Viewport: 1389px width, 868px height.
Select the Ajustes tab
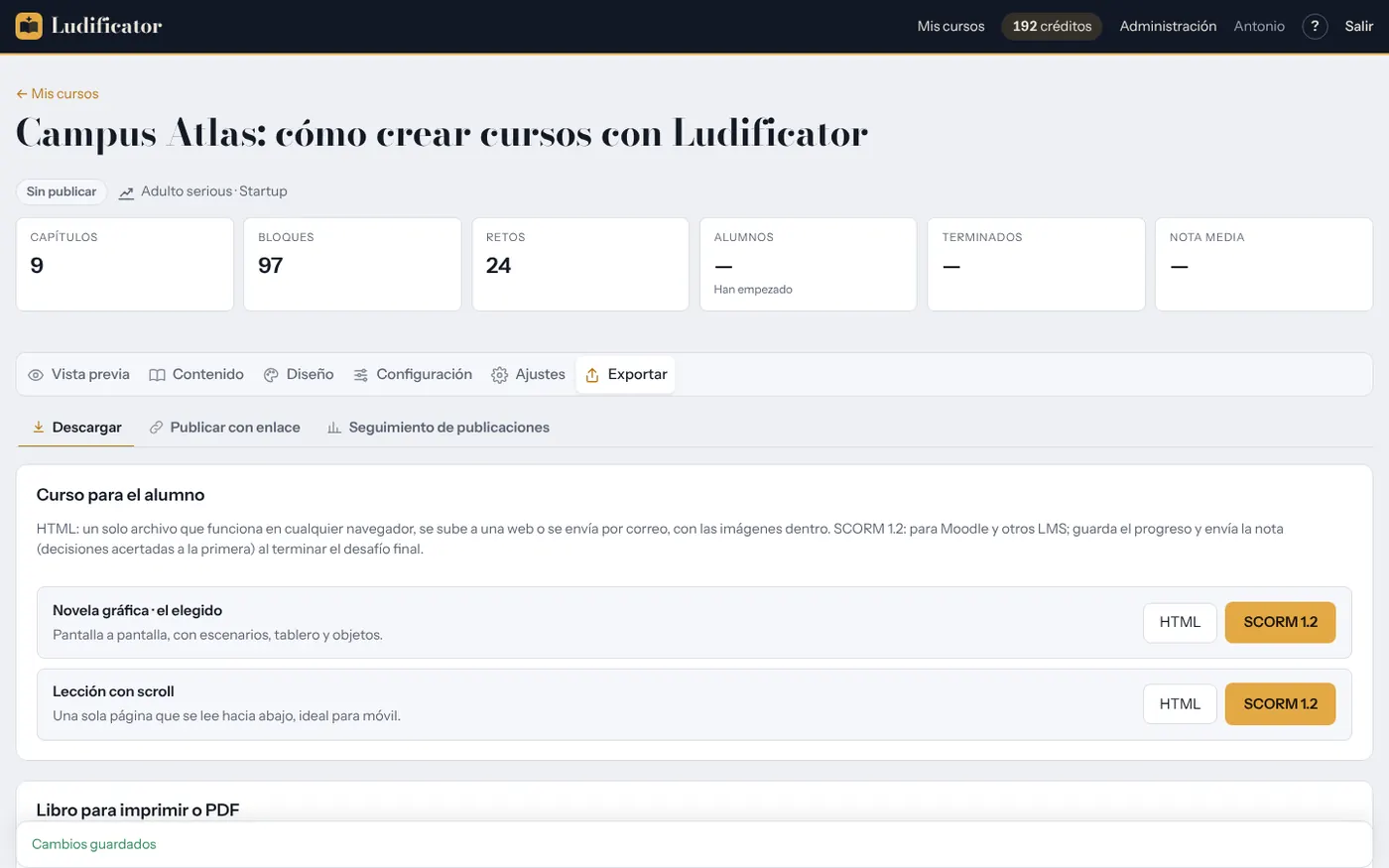coord(529,375)
